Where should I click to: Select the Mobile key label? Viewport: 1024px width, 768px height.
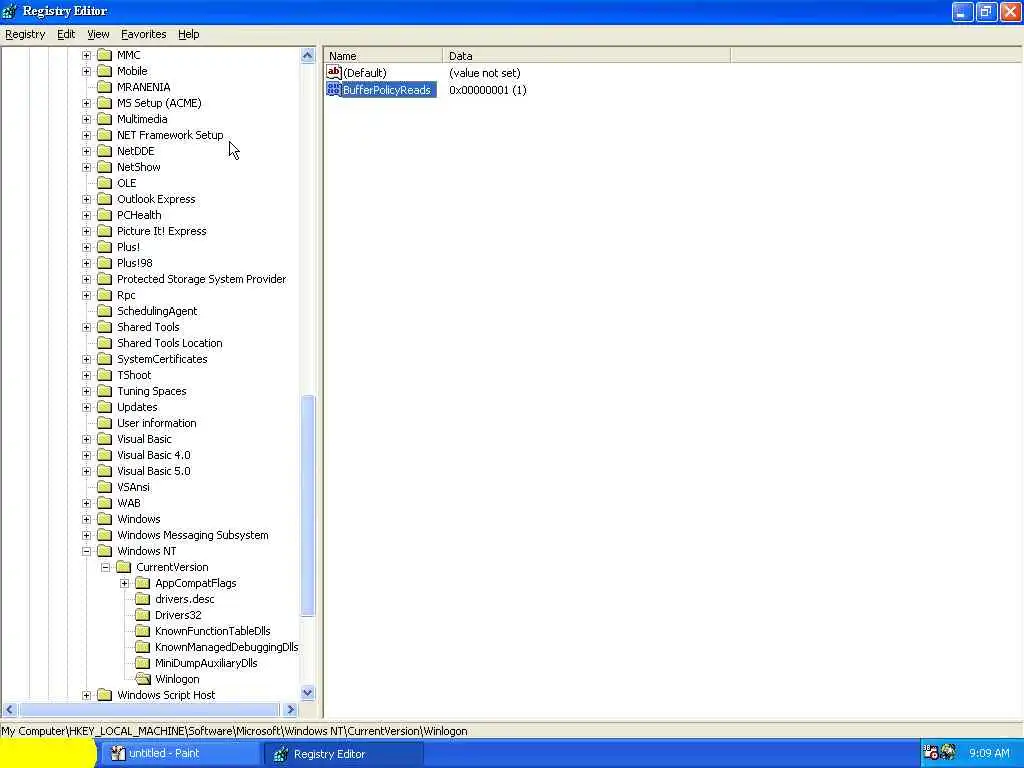click(x=132, y=71)
